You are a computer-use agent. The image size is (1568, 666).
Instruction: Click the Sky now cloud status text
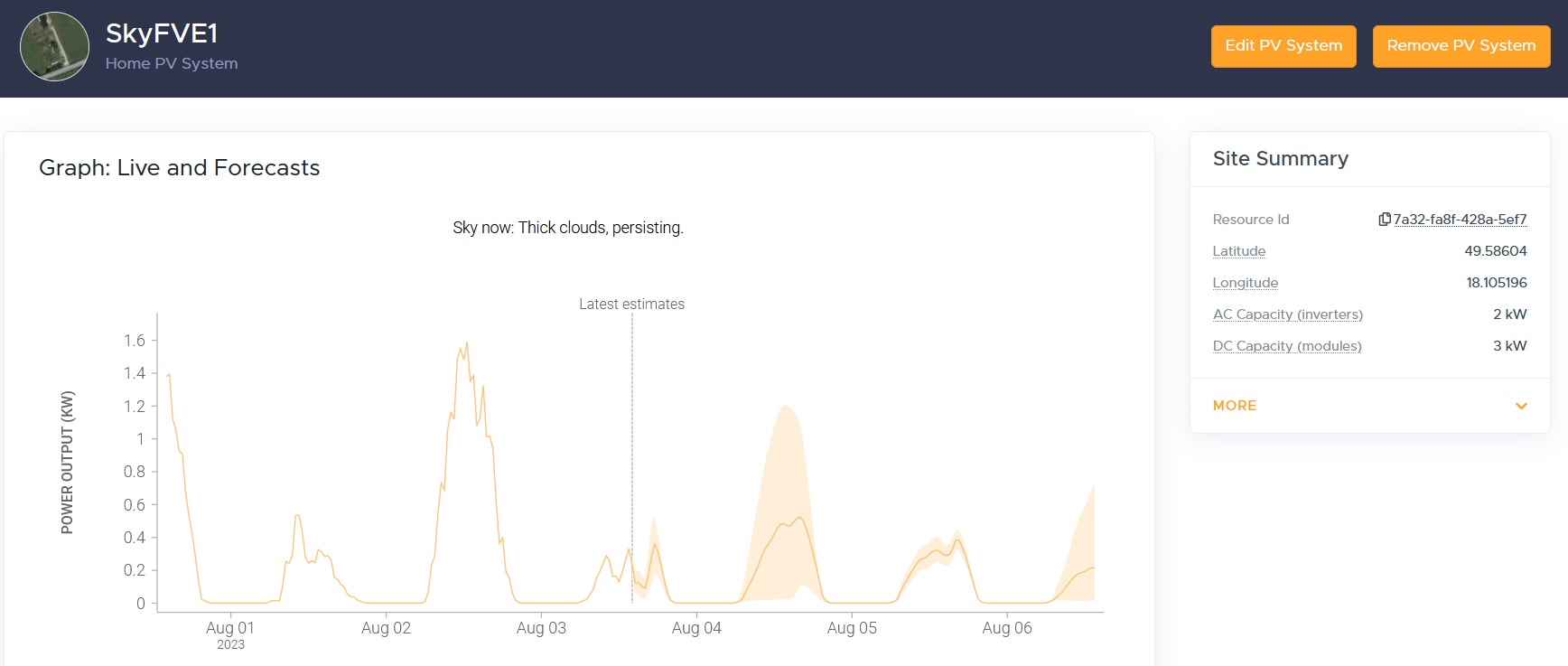[567, 228]
